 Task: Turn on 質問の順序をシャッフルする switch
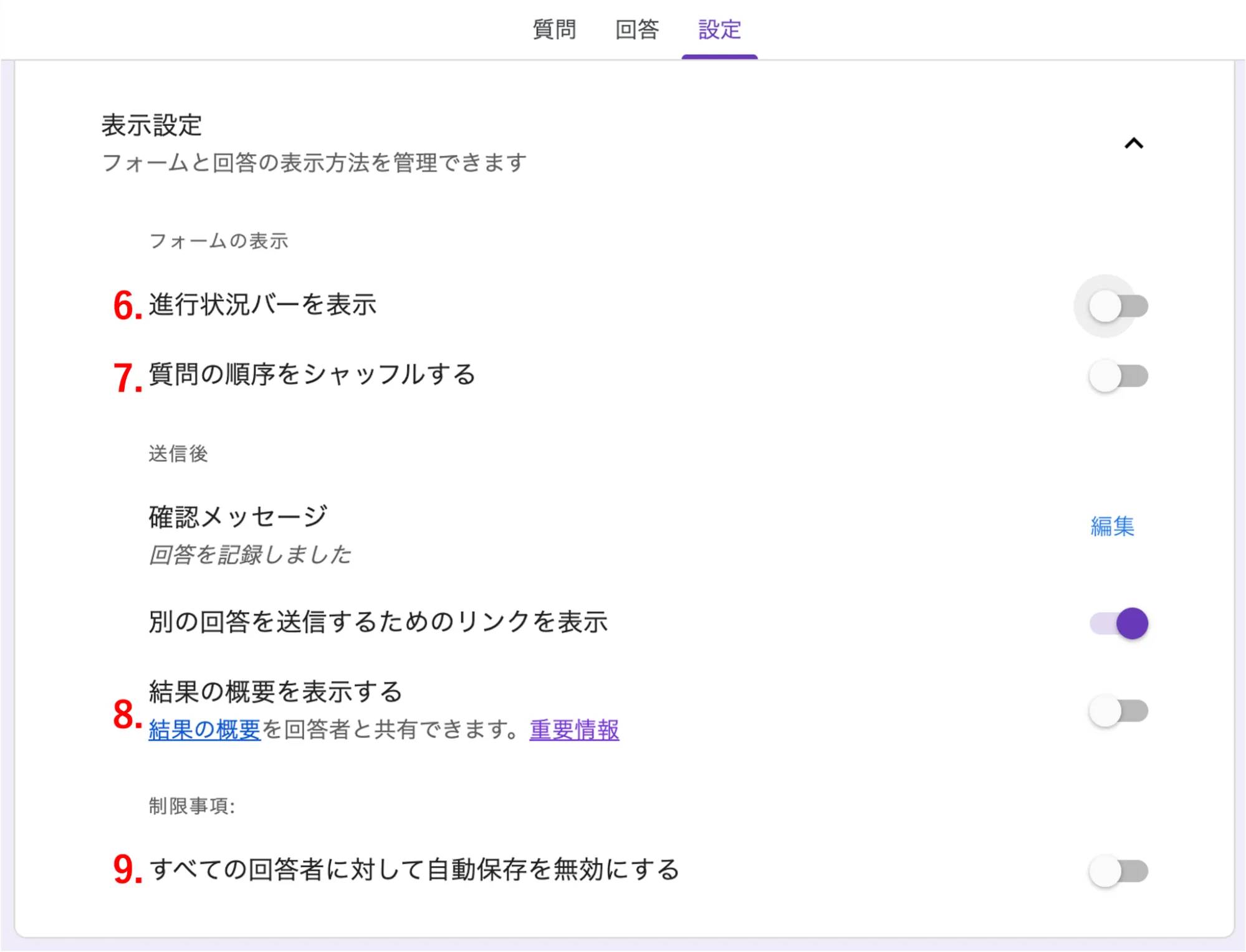click(1118, 376)
